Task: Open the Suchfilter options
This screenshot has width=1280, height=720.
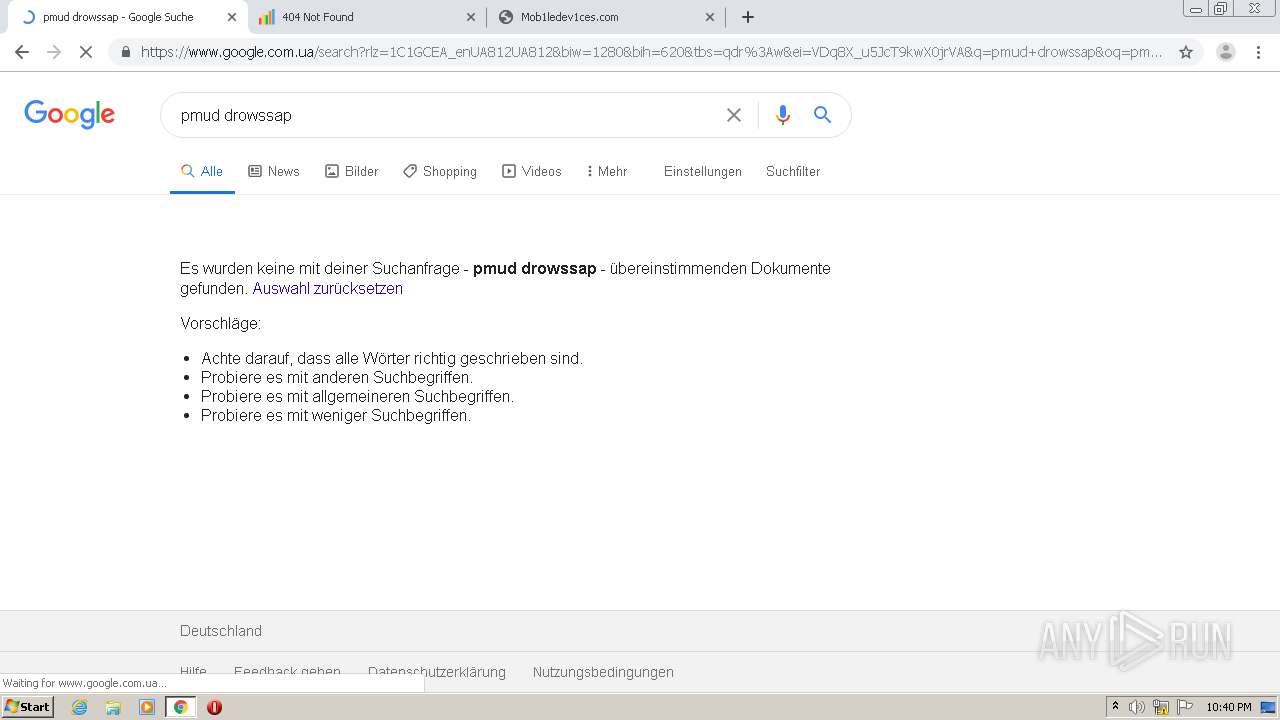Action: 793,171
